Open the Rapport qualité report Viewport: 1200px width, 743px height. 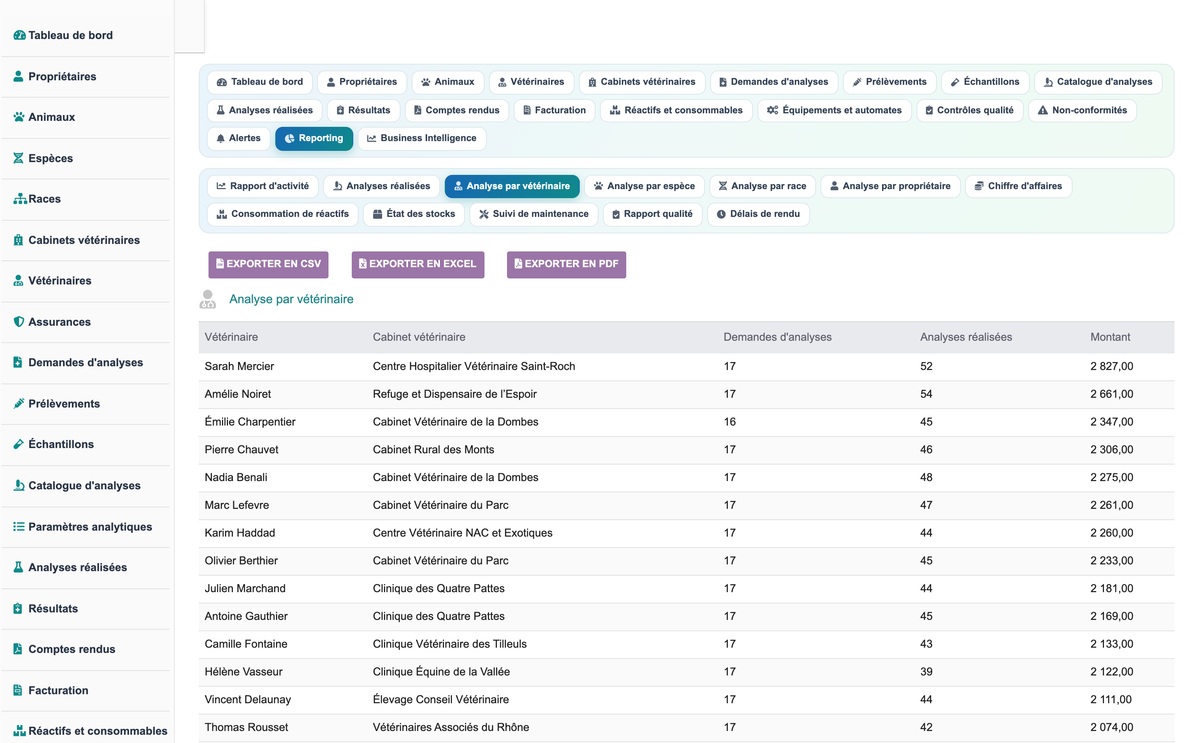pyautogui.click(x=652, y=214)
